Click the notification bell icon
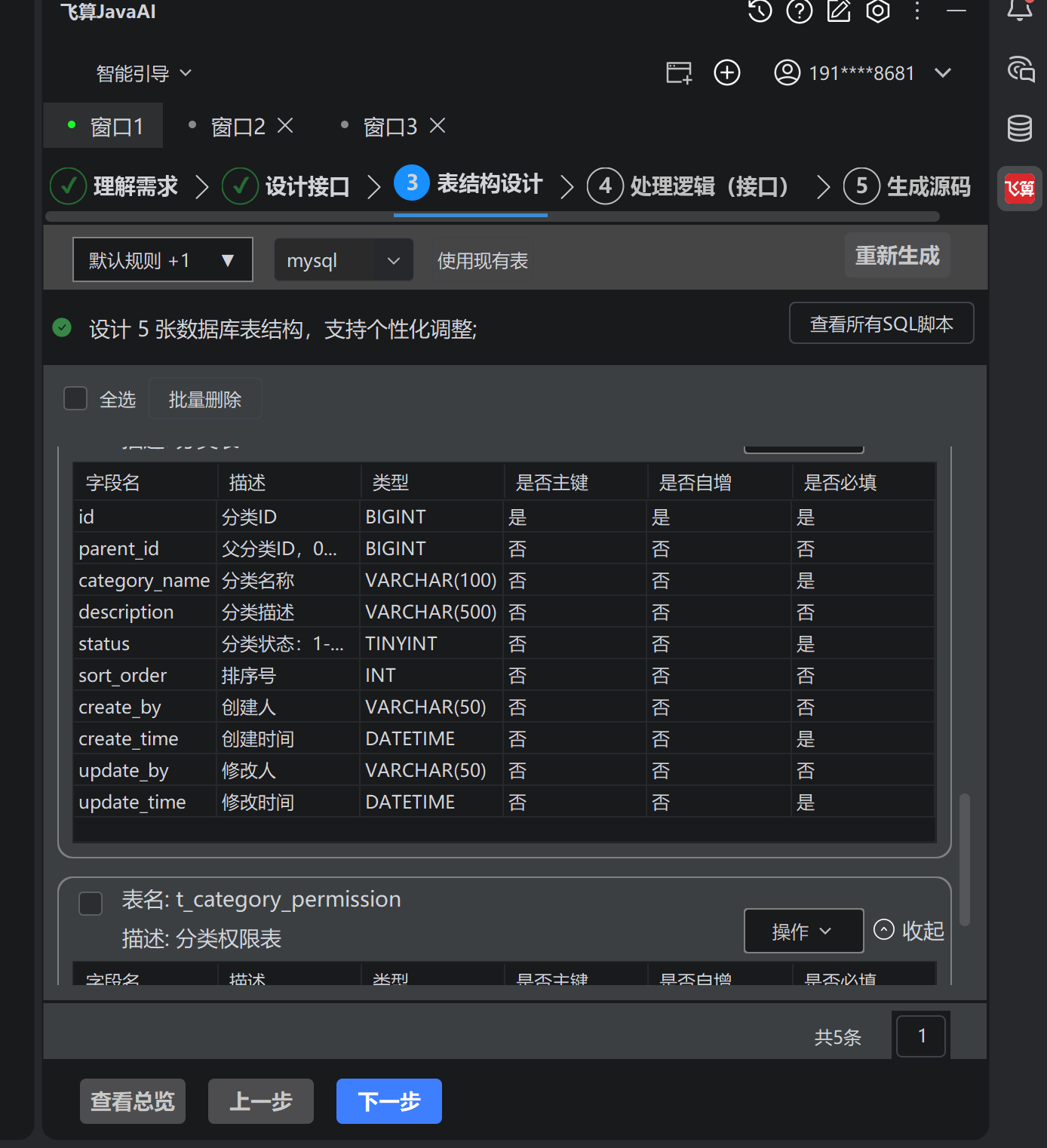The height and width of the screenshot is (1148, 1047). [1020, 9]
